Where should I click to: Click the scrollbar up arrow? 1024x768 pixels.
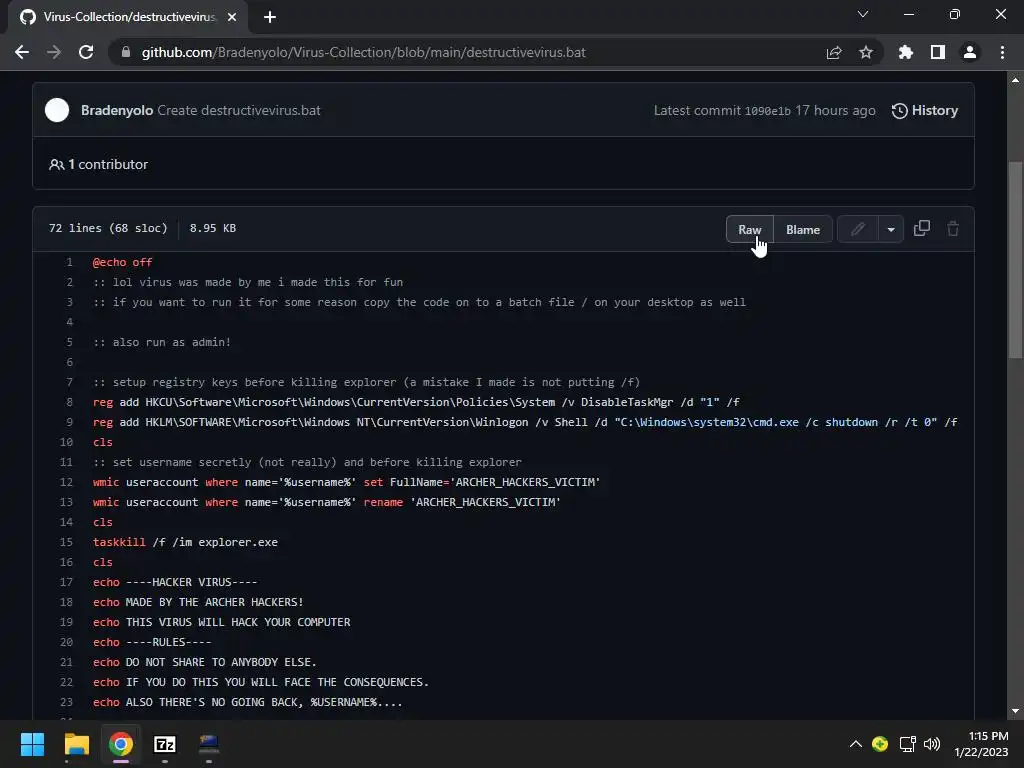click(1015, 80)
